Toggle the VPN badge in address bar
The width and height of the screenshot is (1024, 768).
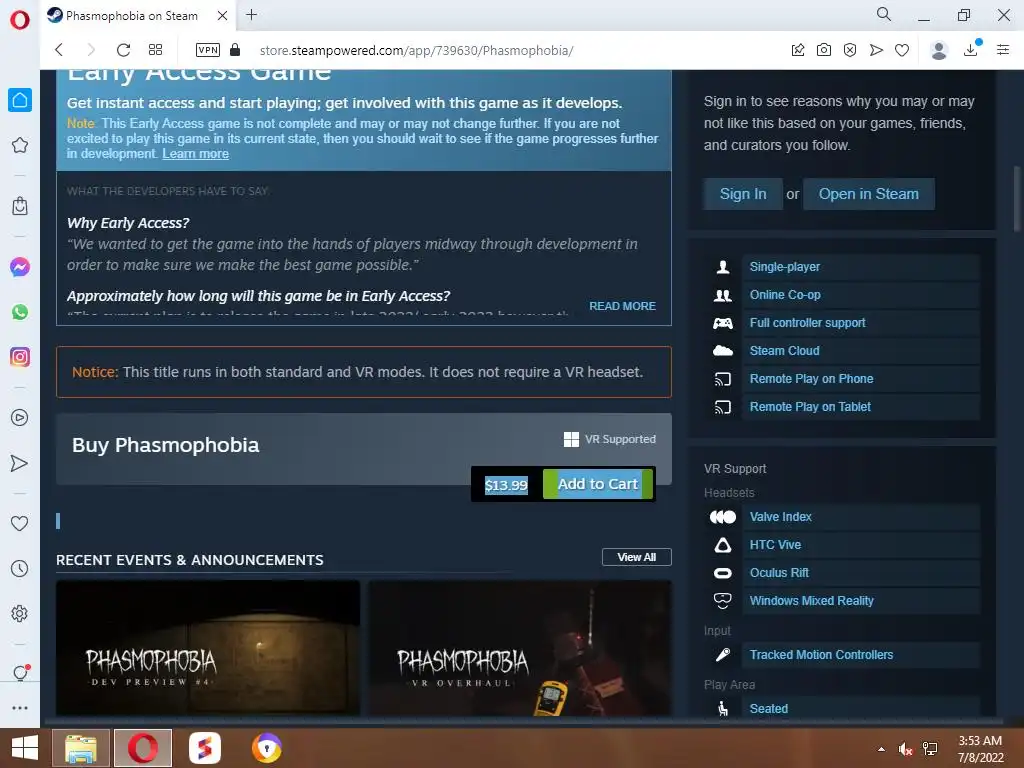208,50
